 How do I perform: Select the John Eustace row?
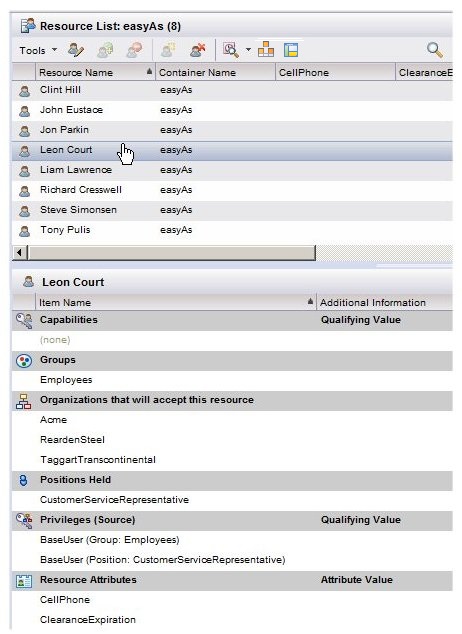[232, 110]
